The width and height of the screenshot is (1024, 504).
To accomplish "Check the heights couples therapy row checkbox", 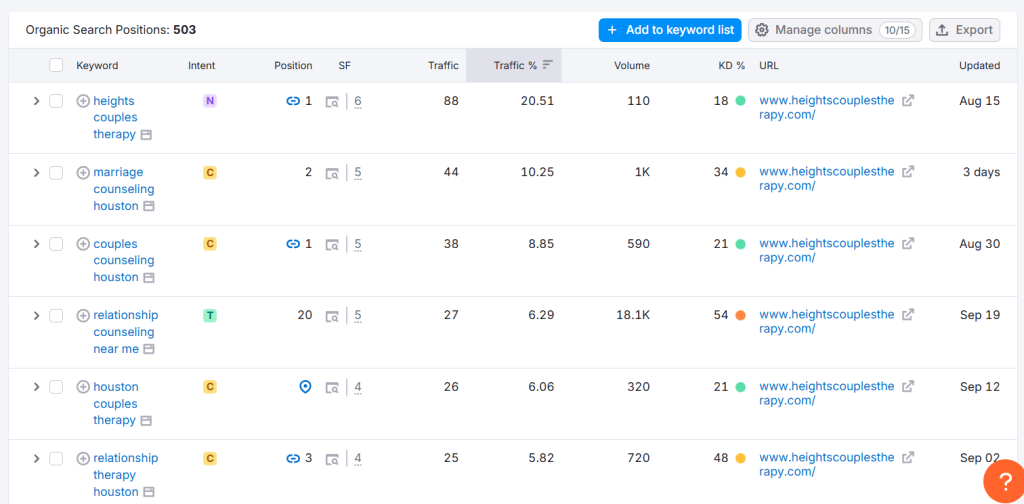I will pyautogui.click(x=56, y=101).
